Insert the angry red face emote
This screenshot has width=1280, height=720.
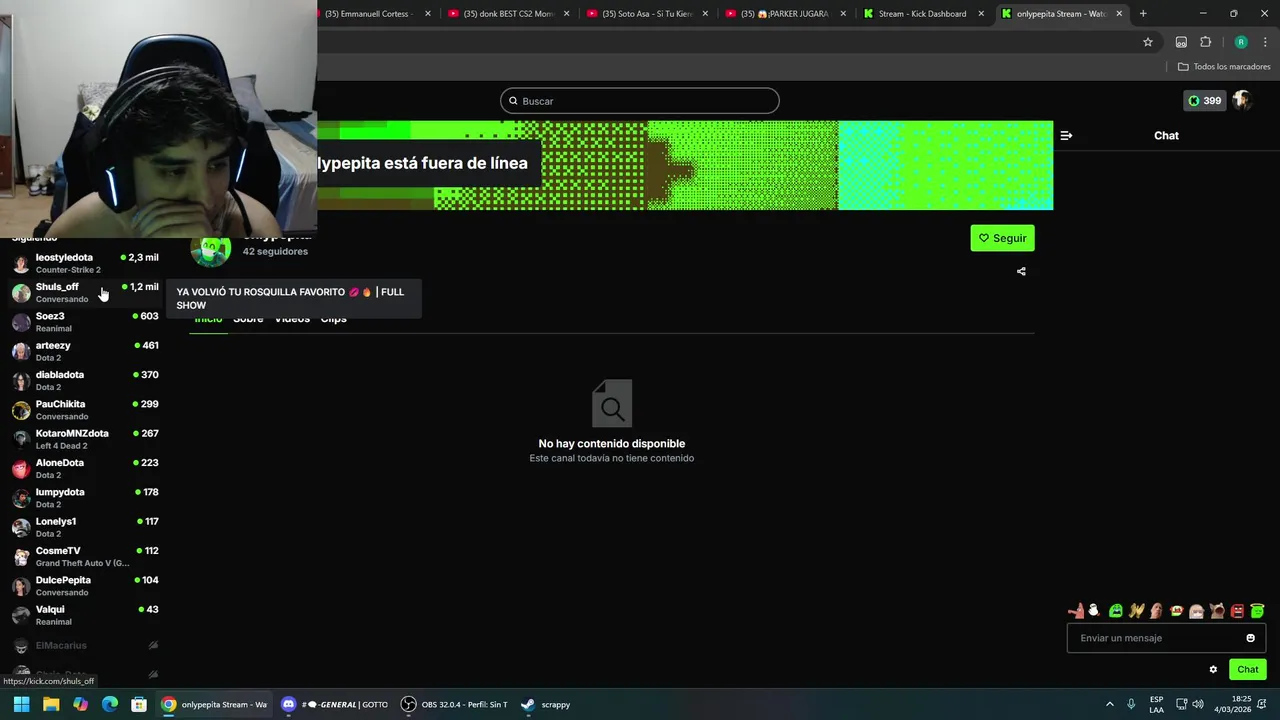coord(1238,611)
